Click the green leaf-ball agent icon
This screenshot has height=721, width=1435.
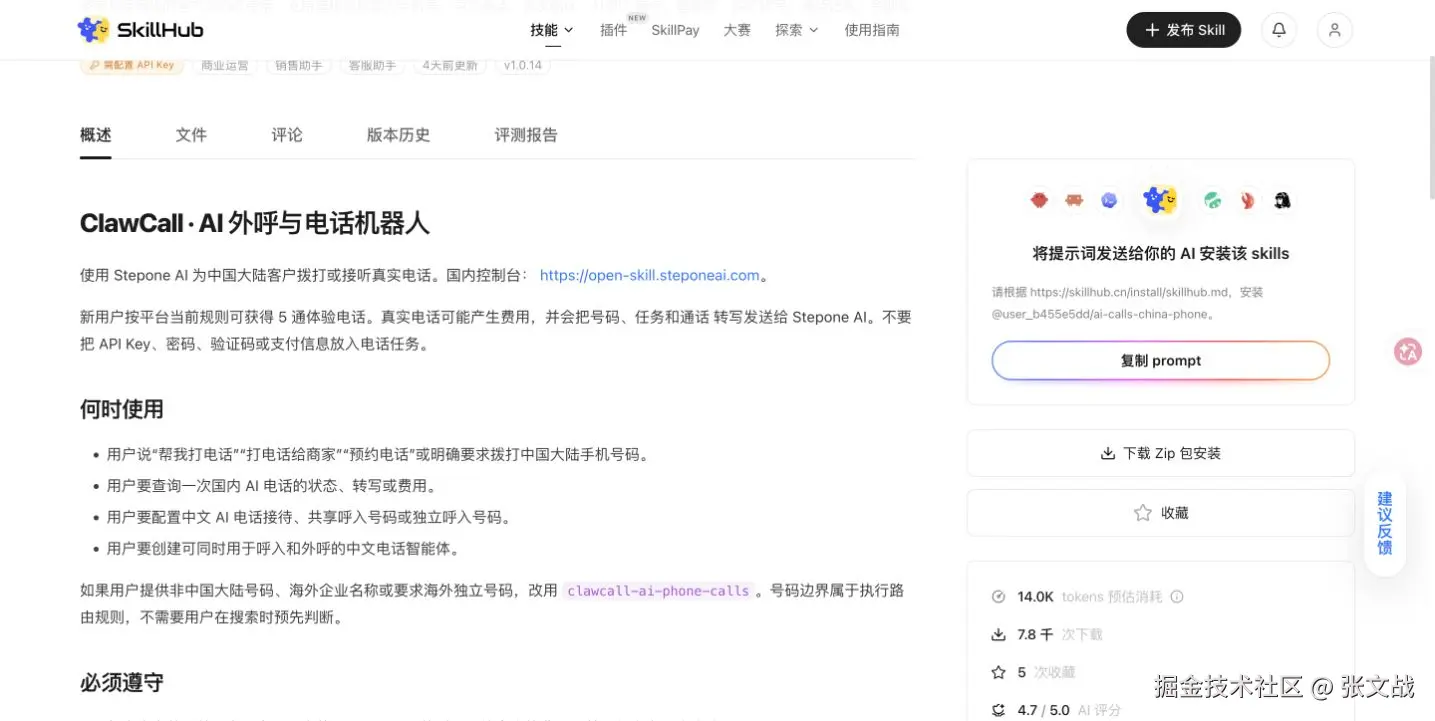click(1212, 200)
